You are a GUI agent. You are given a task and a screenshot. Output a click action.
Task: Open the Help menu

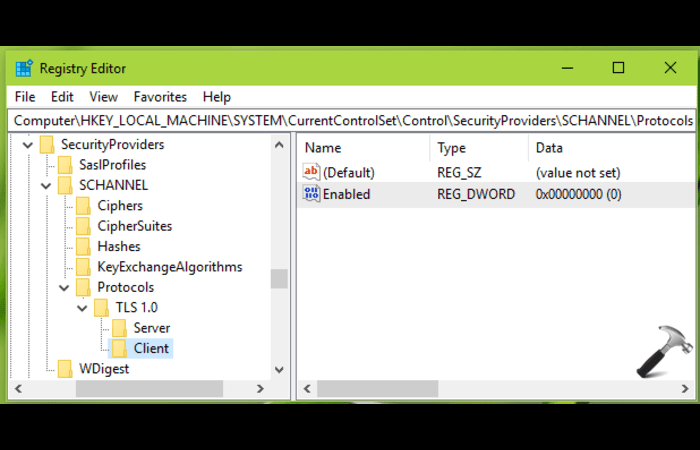[x=217, y=97]
